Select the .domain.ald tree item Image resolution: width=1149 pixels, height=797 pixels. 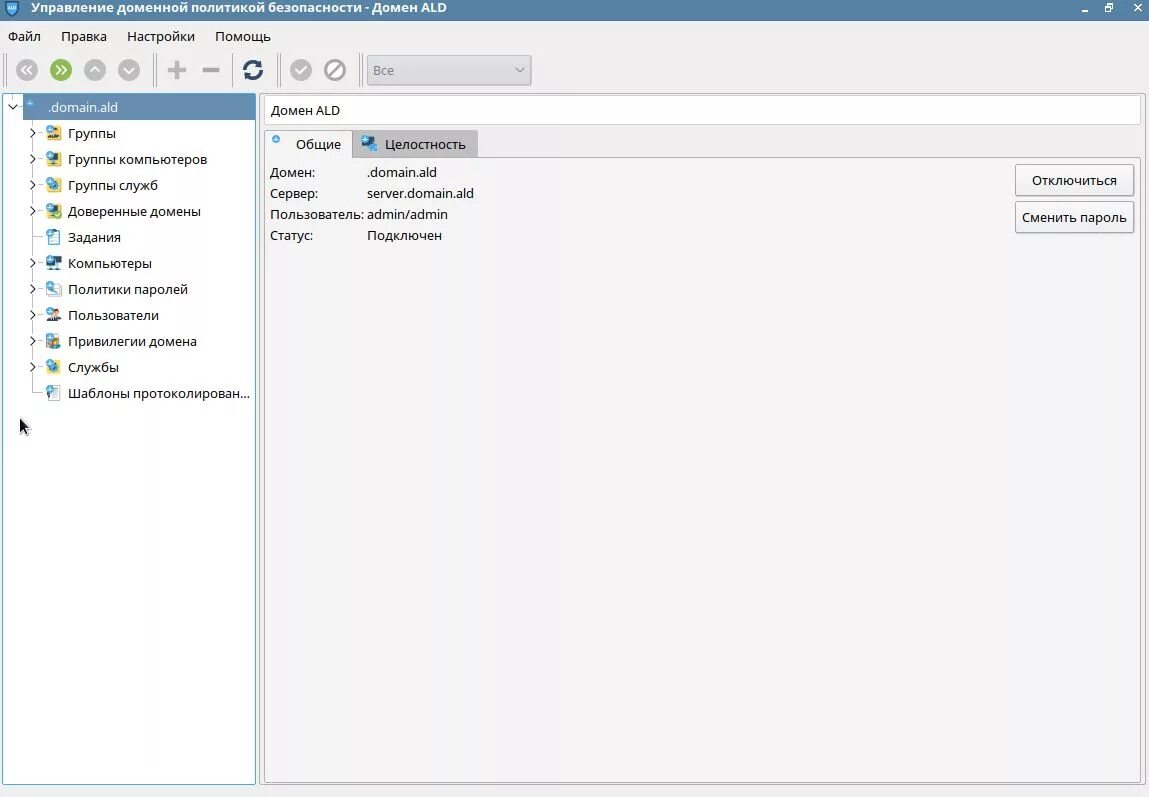click(139, 107)
